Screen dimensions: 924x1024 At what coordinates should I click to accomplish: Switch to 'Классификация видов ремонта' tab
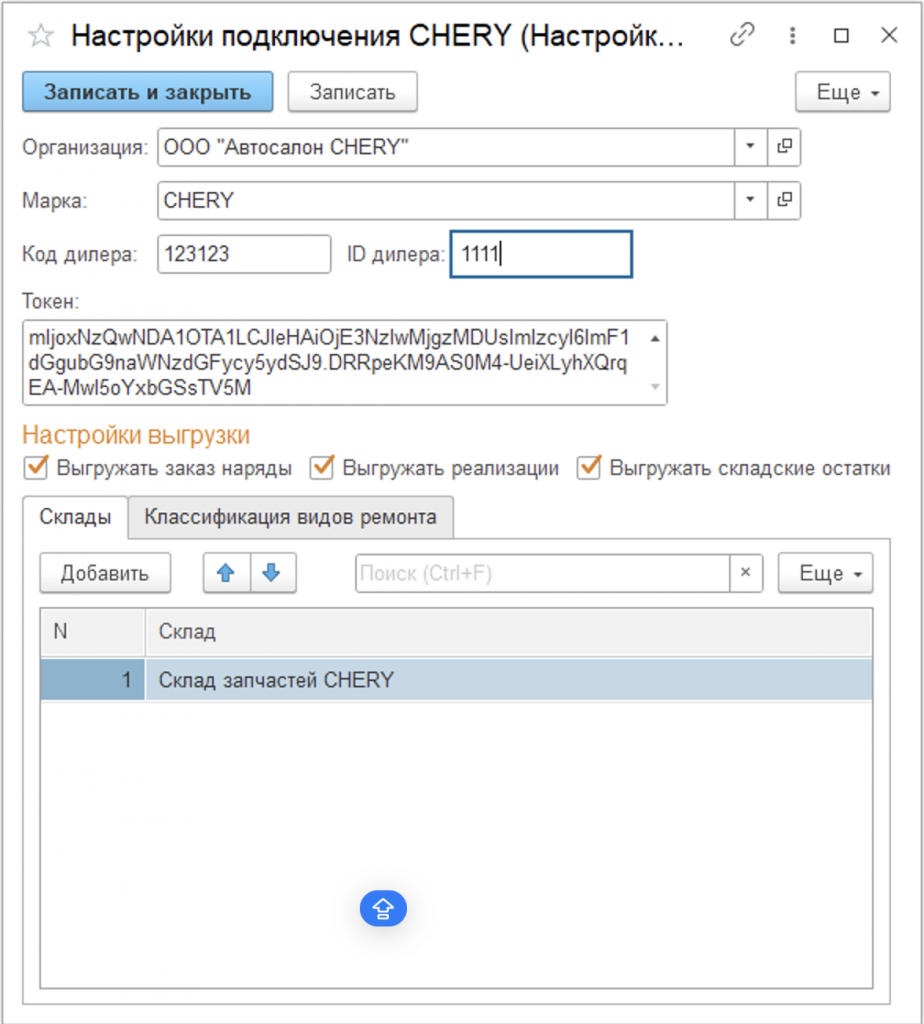tap(291, 517)
